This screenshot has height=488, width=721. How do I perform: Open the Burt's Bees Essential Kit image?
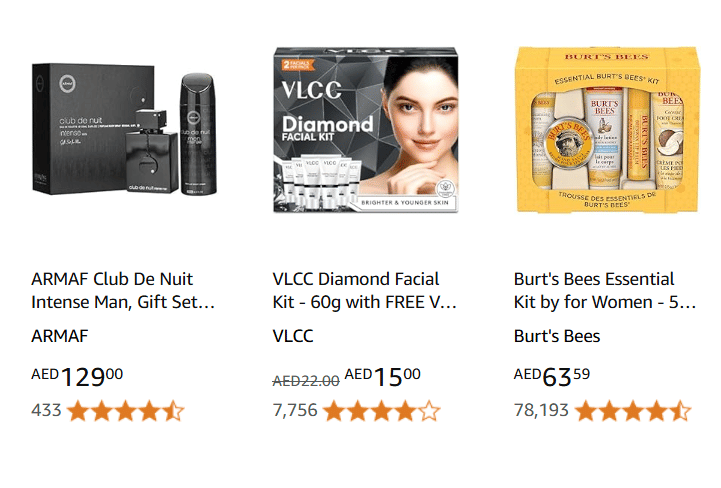(605, 128)
